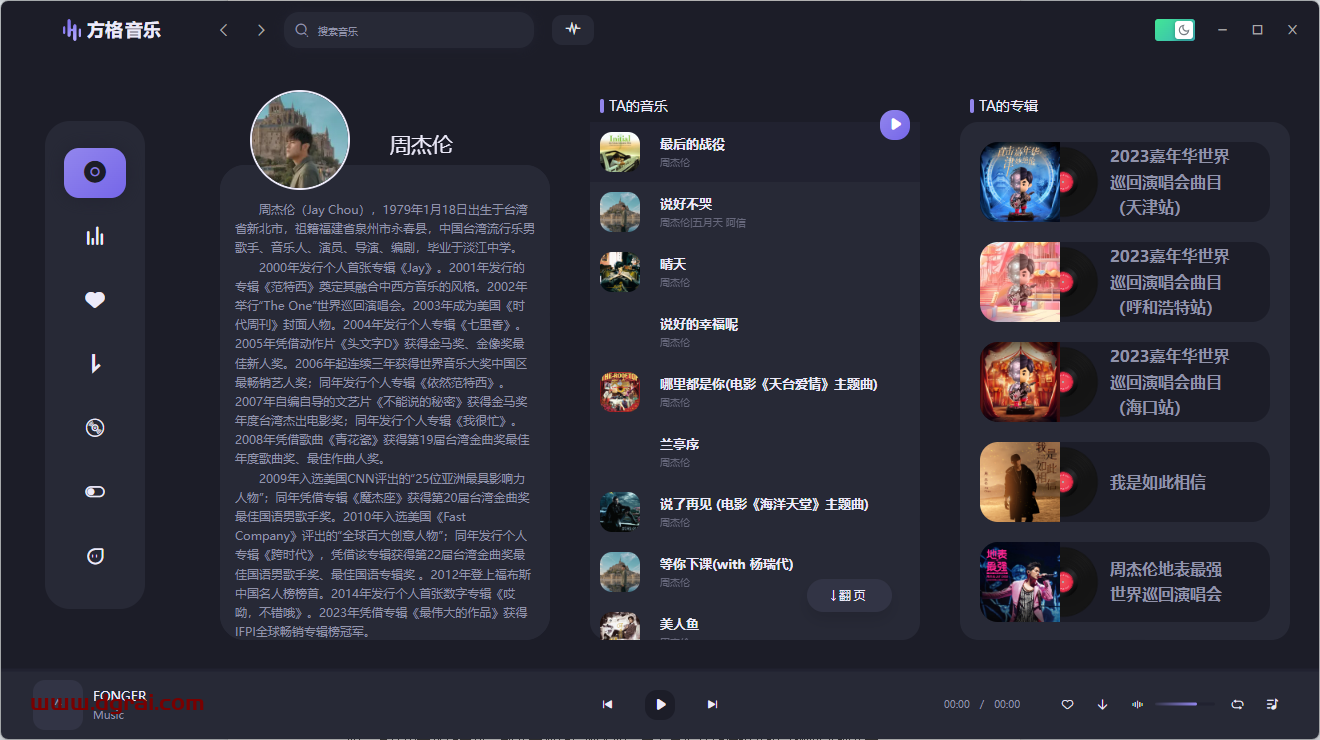1320x740 pixels.
Task: Skip to previous track
Action: 607,704
